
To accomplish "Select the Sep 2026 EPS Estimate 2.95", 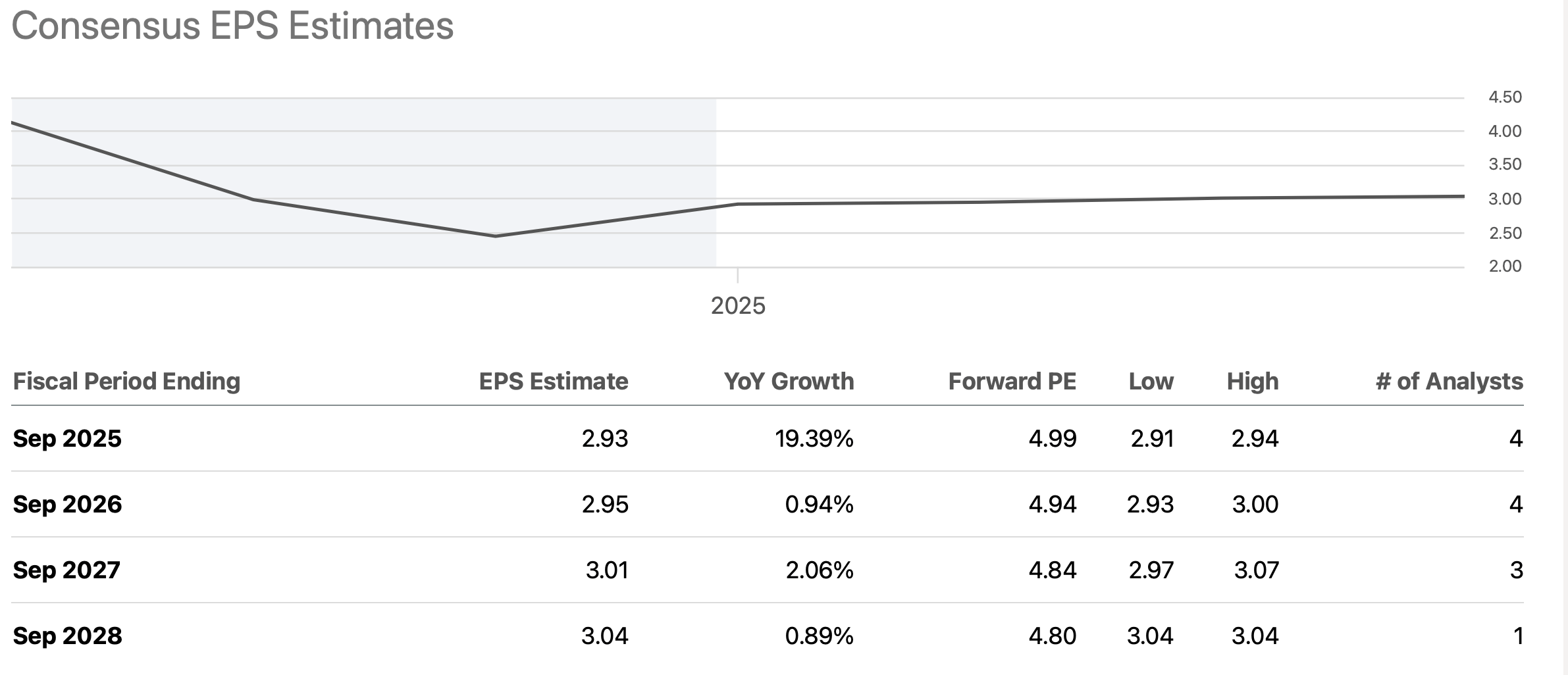I will click(604, 505).
